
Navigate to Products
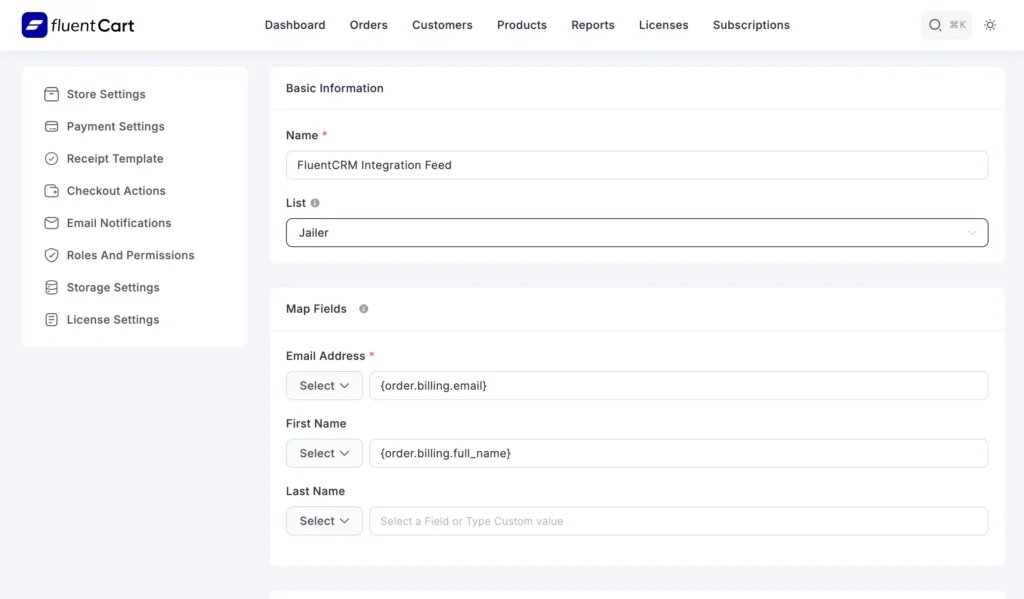[x=522, y=25]
